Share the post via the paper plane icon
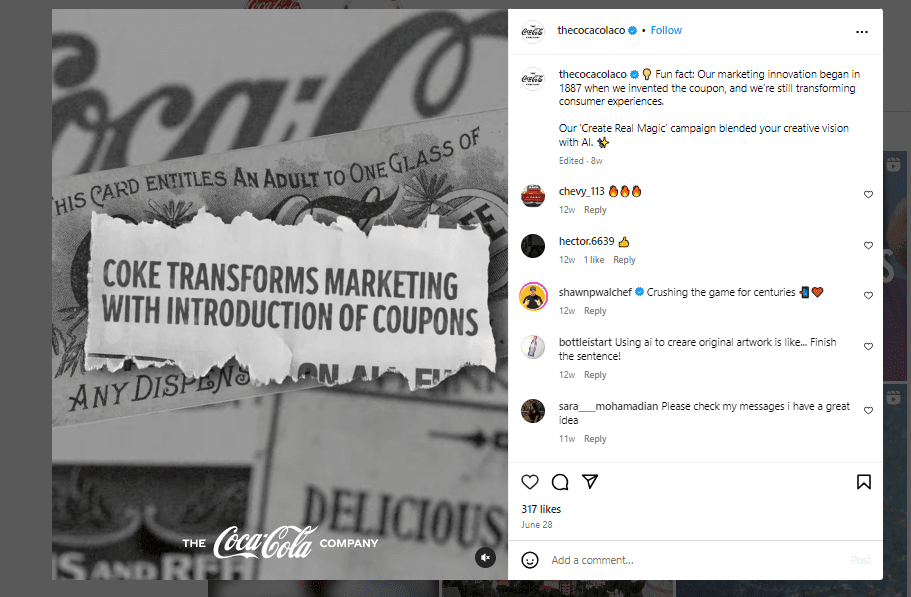This screenshot has height=597, width=911. pos(590,482)
